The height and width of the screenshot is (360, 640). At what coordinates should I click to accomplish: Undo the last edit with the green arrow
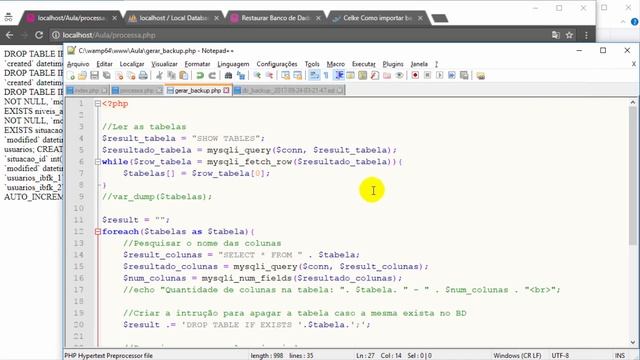point(200,76)
